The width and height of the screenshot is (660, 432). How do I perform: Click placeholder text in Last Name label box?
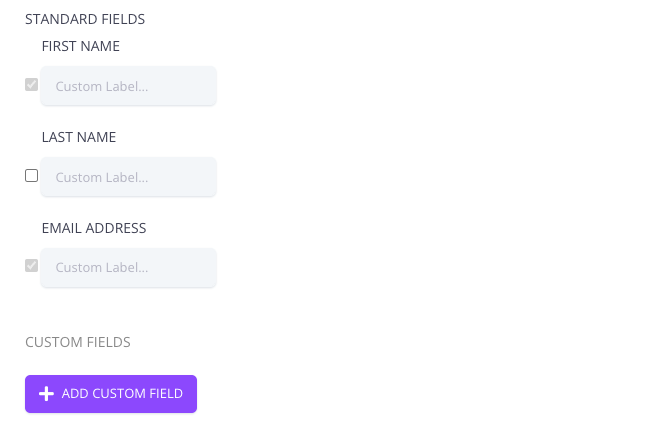[102, 177]
